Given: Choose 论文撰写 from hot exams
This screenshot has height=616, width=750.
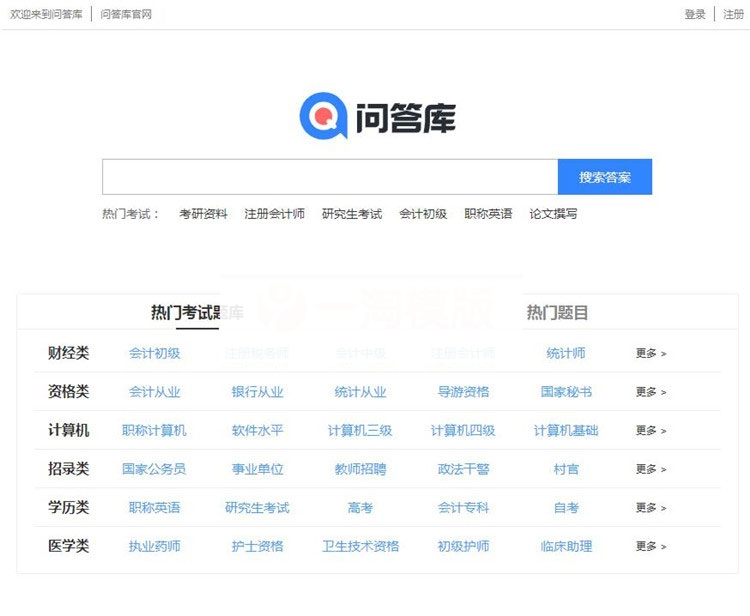Looking at the screenshot, I should tap(553, 214).
